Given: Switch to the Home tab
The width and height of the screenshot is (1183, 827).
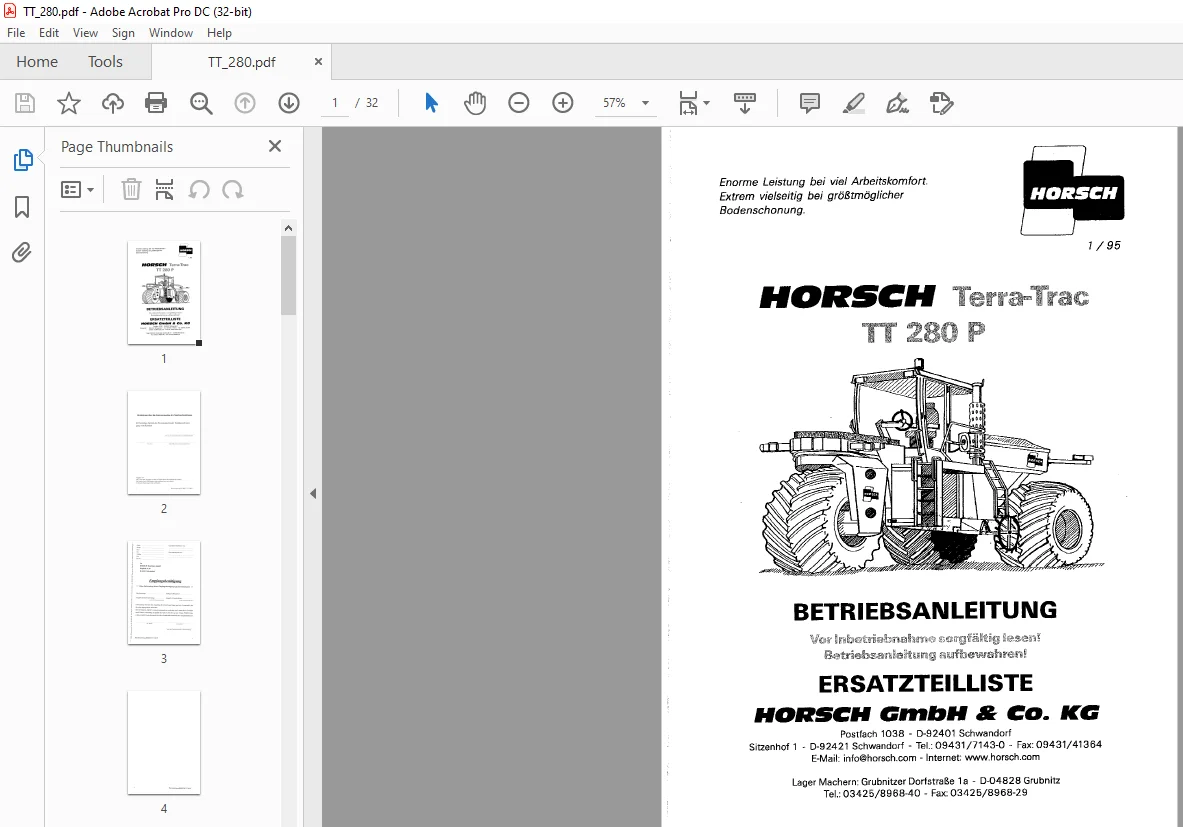Looking at the screenshot, I should [37, 62].
